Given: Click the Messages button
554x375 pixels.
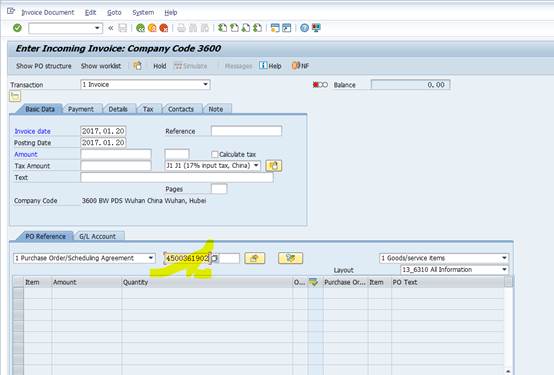Looking at the screenshot, I should pos(238,66).
